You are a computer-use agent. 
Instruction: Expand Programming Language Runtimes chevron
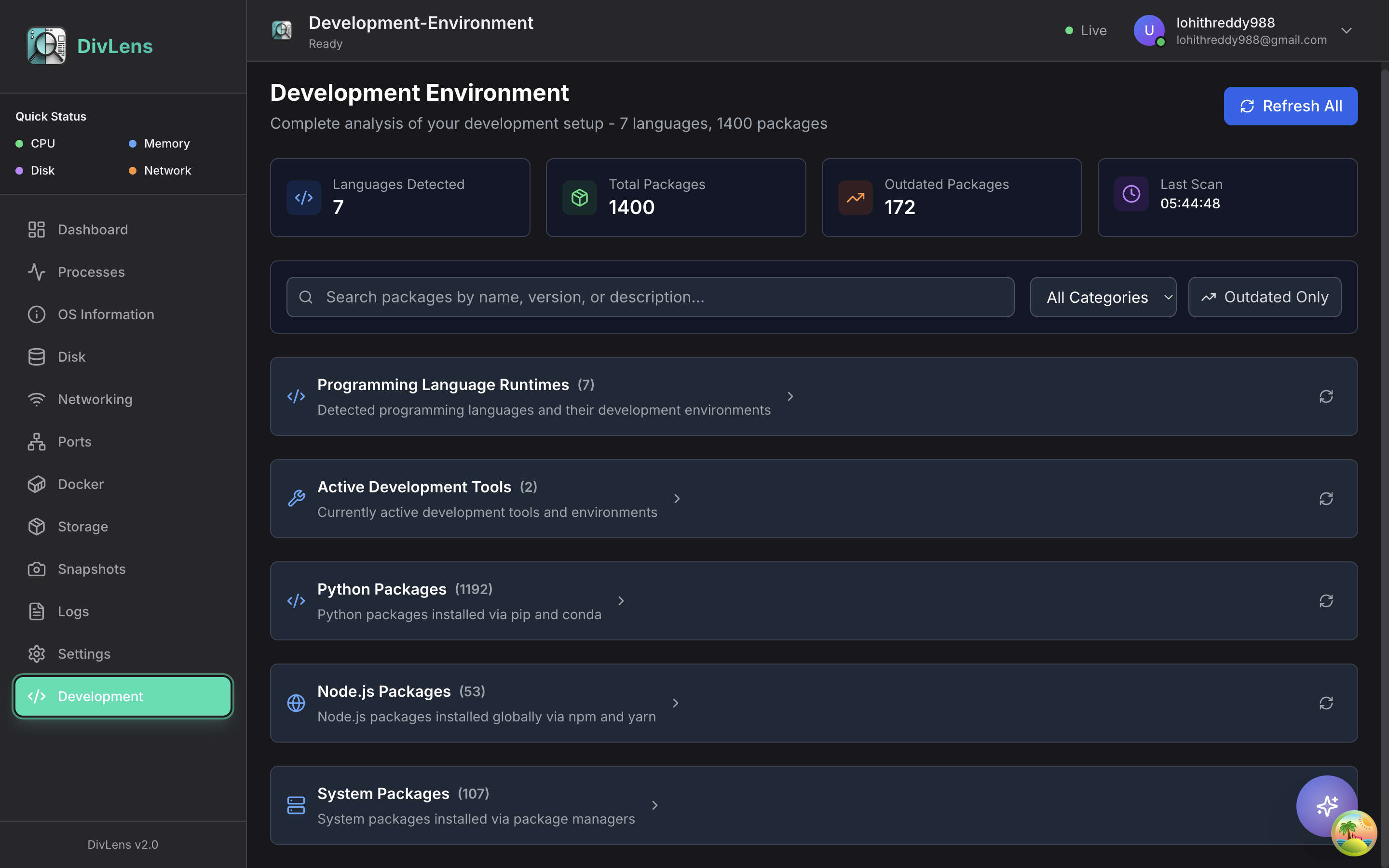pos(790,397)
